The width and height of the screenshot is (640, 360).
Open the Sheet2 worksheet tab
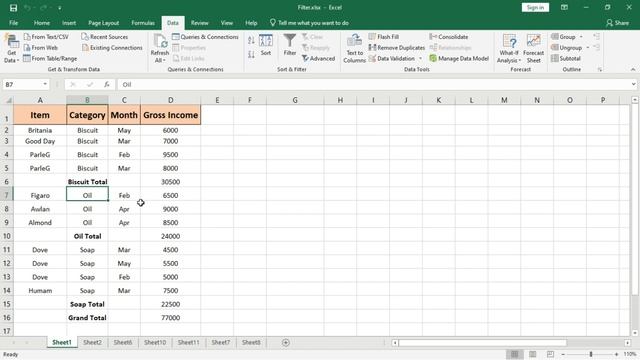coord(92,342)
